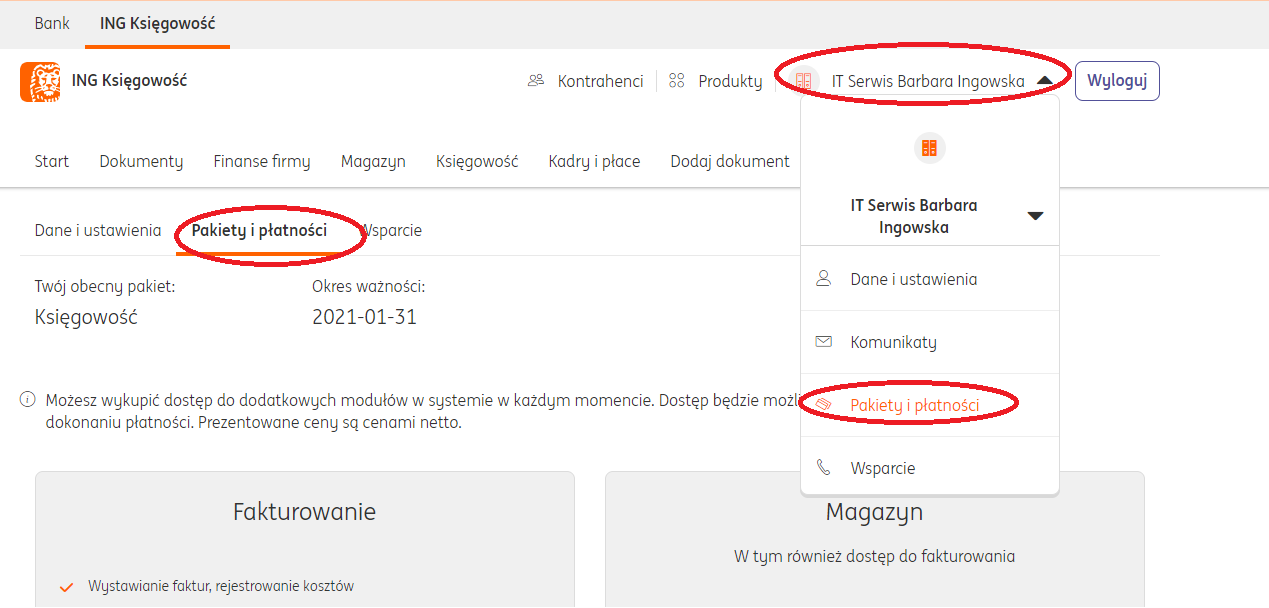The image size is (1269, 608).
Task: Switch to the Dane i ustawienia sub-tab
Action: click(x=98, y=230)
